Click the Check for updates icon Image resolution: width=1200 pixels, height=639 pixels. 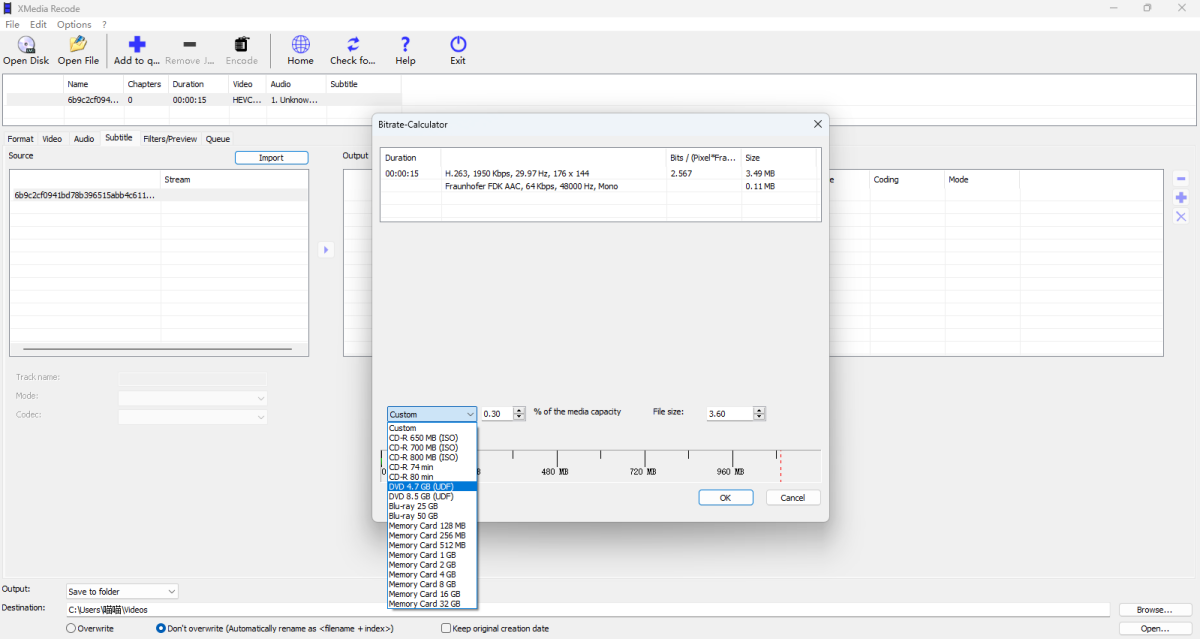(x=353, y=45)
